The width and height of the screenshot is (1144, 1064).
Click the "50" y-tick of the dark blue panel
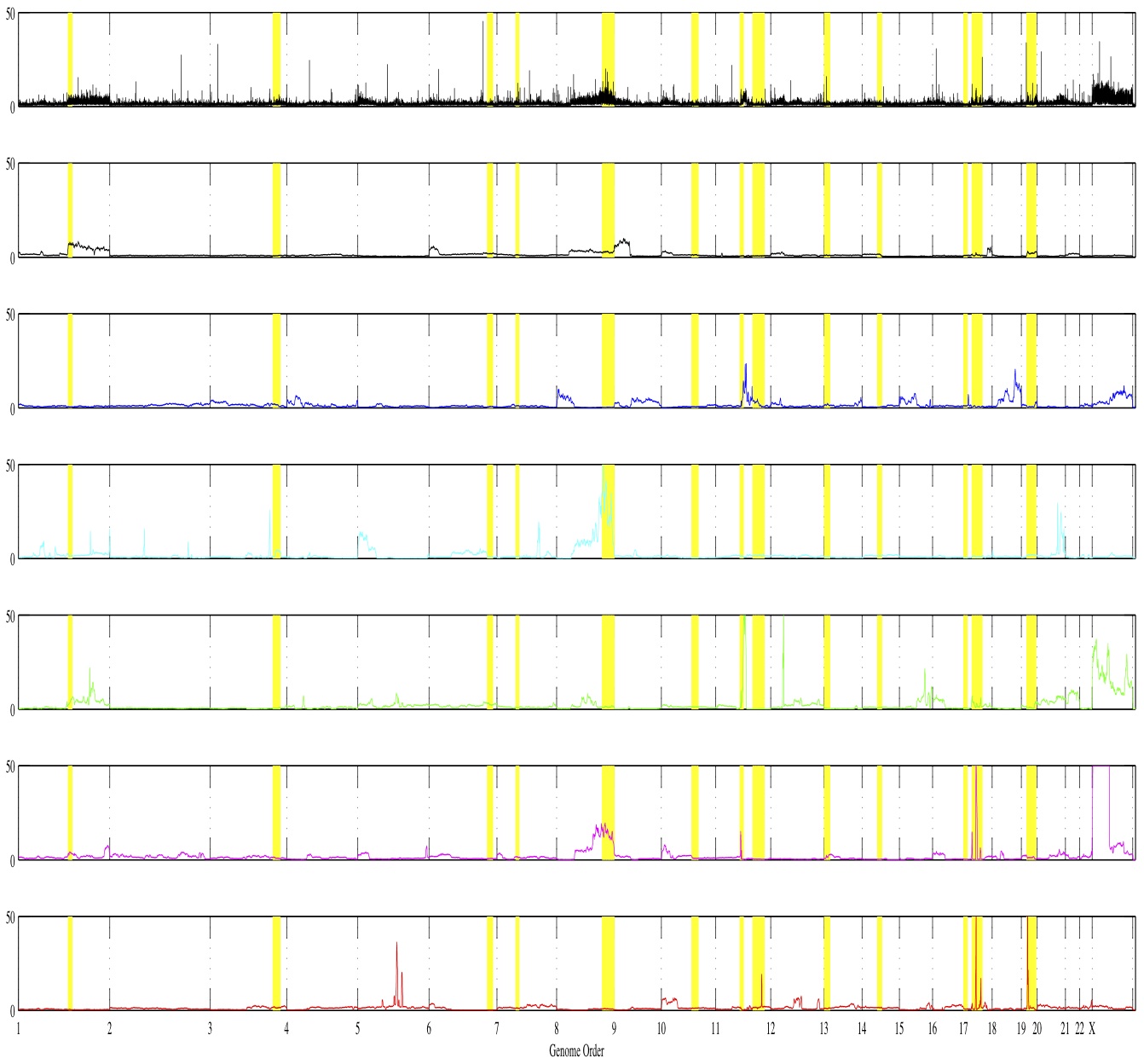[x=10, y=315]
